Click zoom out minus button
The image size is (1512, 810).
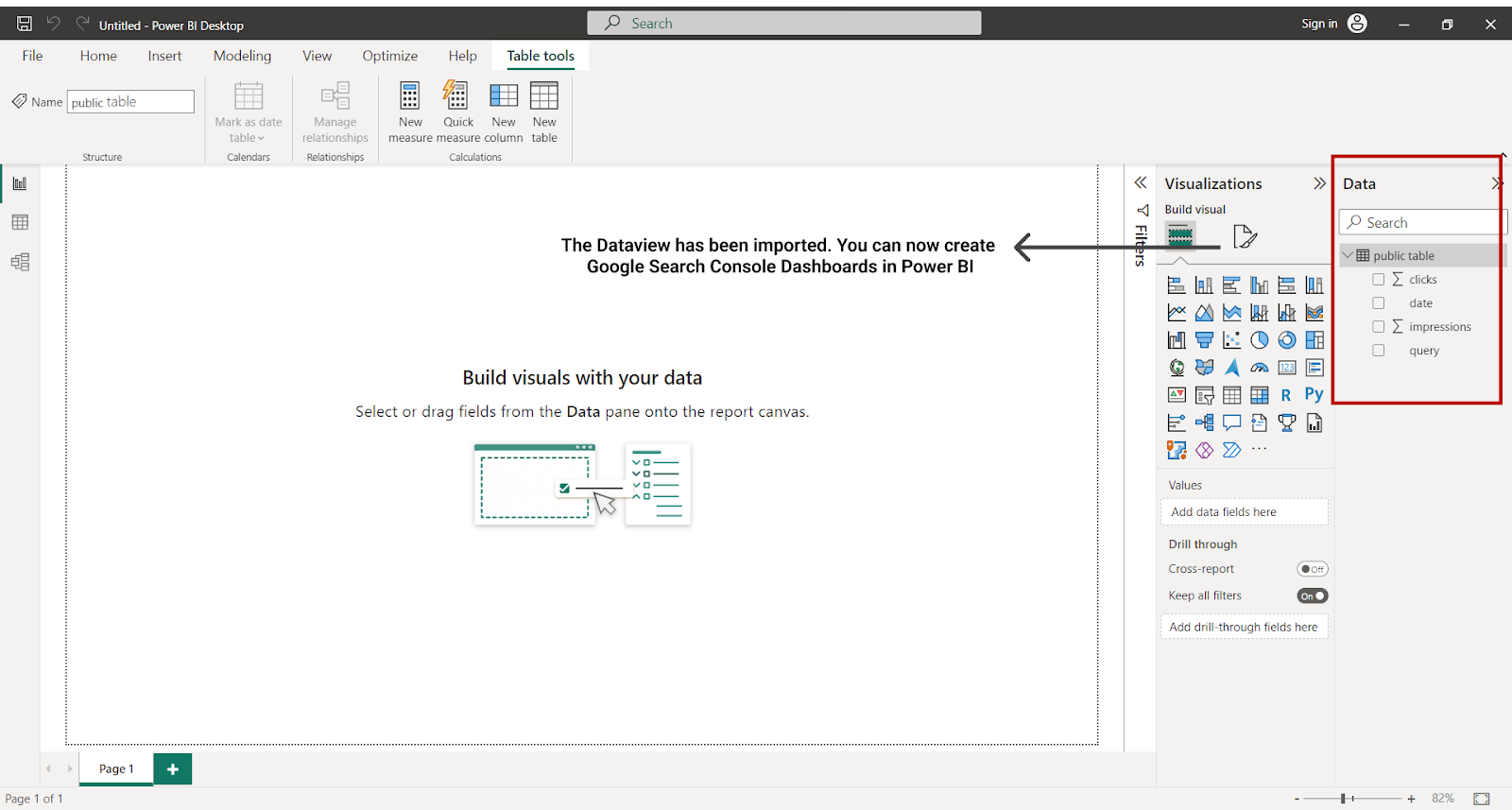click(1297, 799)
